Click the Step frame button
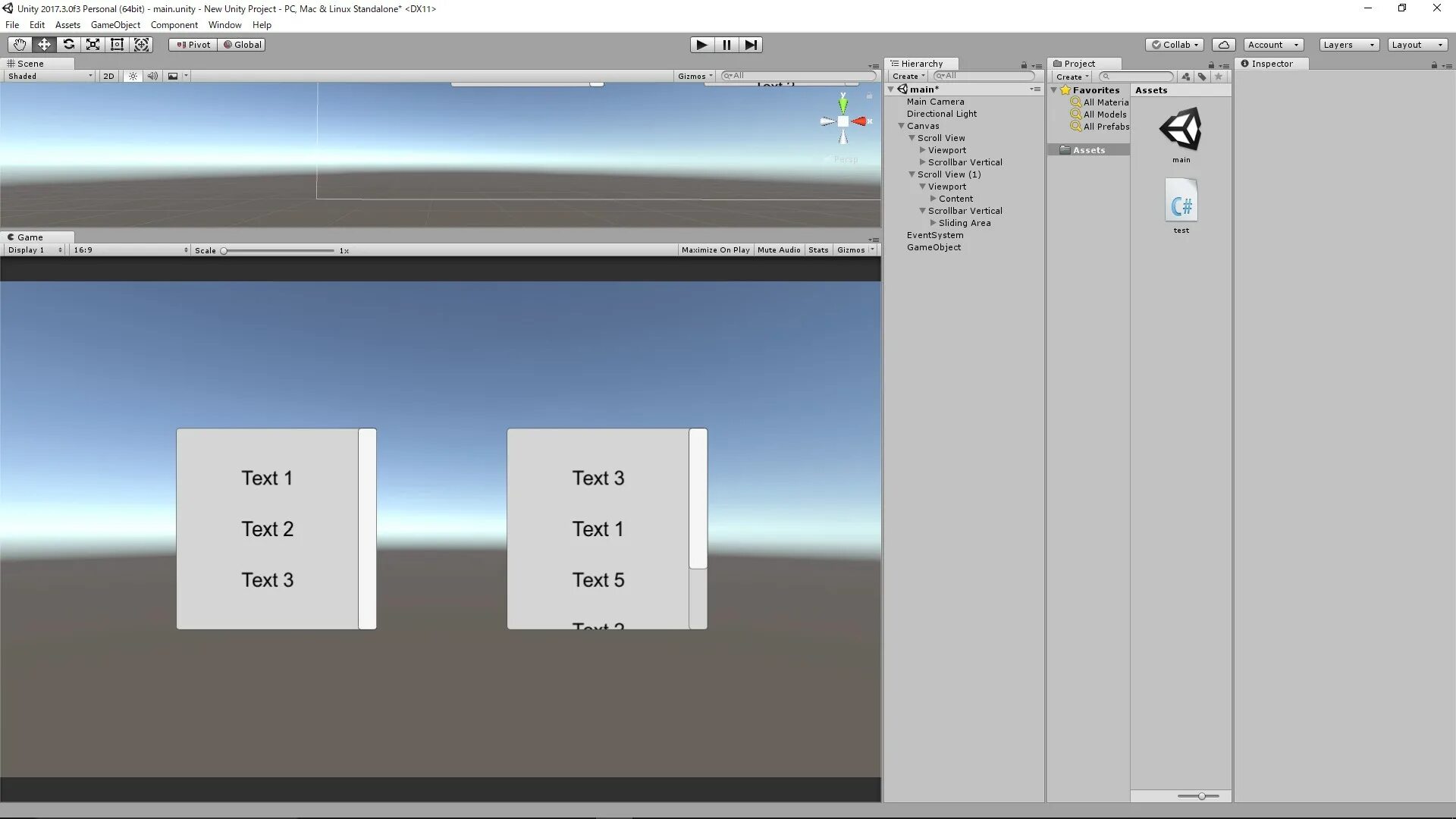The image size is (1456, 819). click(750, 45)
